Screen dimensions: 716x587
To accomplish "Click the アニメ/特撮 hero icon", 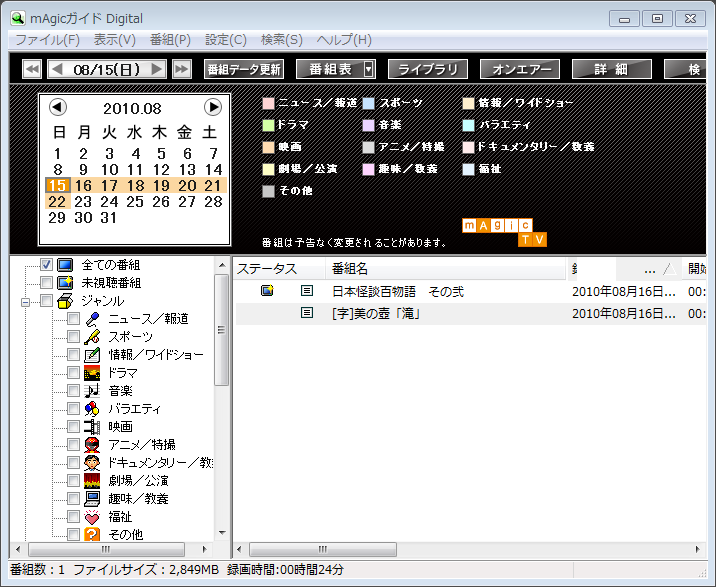I will 92,444.
